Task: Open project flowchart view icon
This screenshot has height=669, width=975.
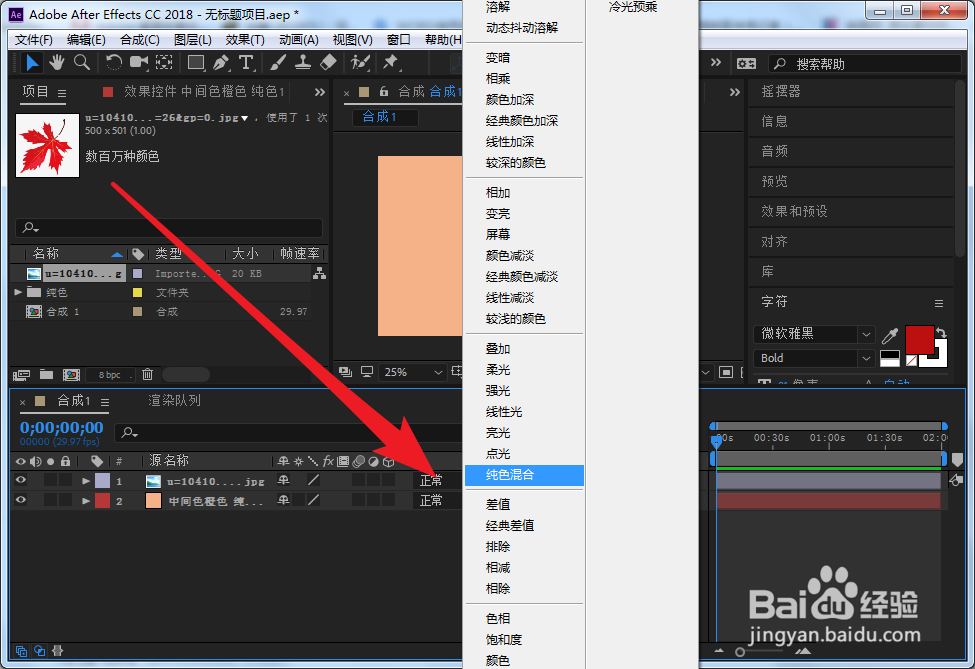Action: [320, 273]
